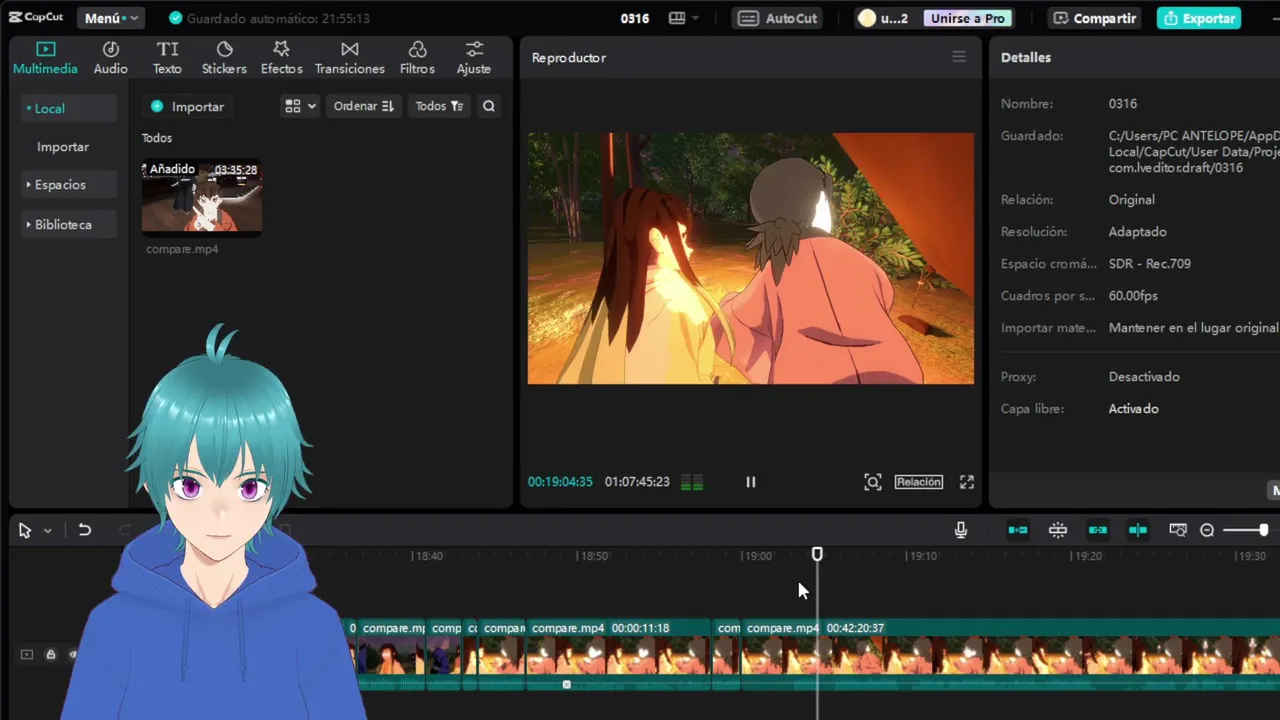Click the track cover icon left of lock
This screenshot has width=1280, height=720.
[x=27, y=655]
